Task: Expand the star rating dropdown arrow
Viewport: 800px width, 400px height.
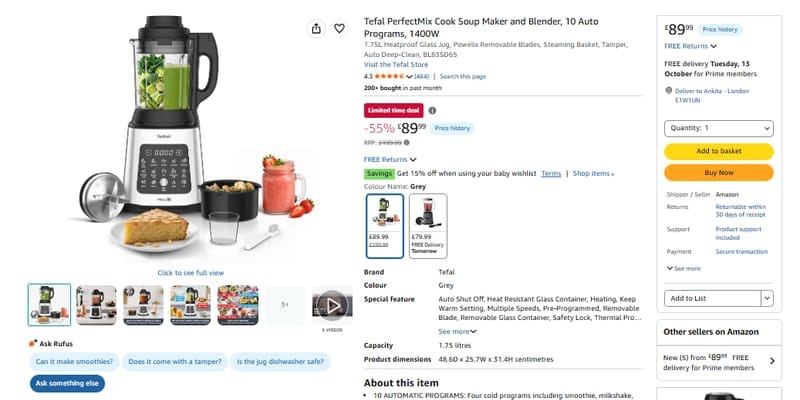Action: tap(409, 77)
